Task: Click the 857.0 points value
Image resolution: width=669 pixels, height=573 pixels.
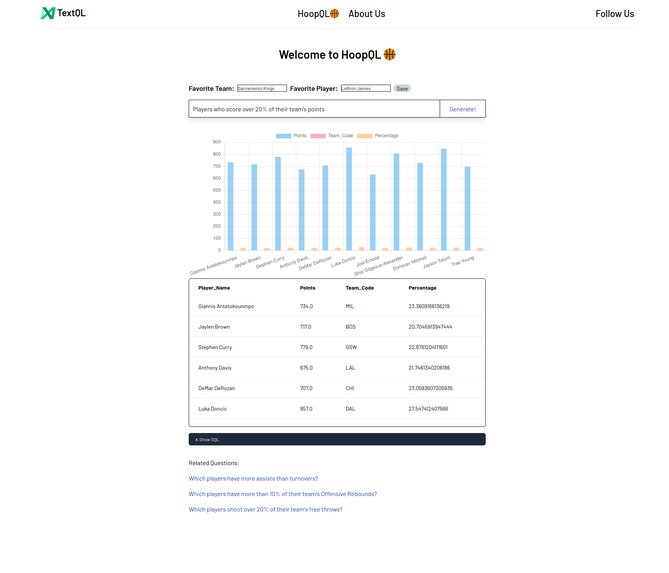Action: 306,409
